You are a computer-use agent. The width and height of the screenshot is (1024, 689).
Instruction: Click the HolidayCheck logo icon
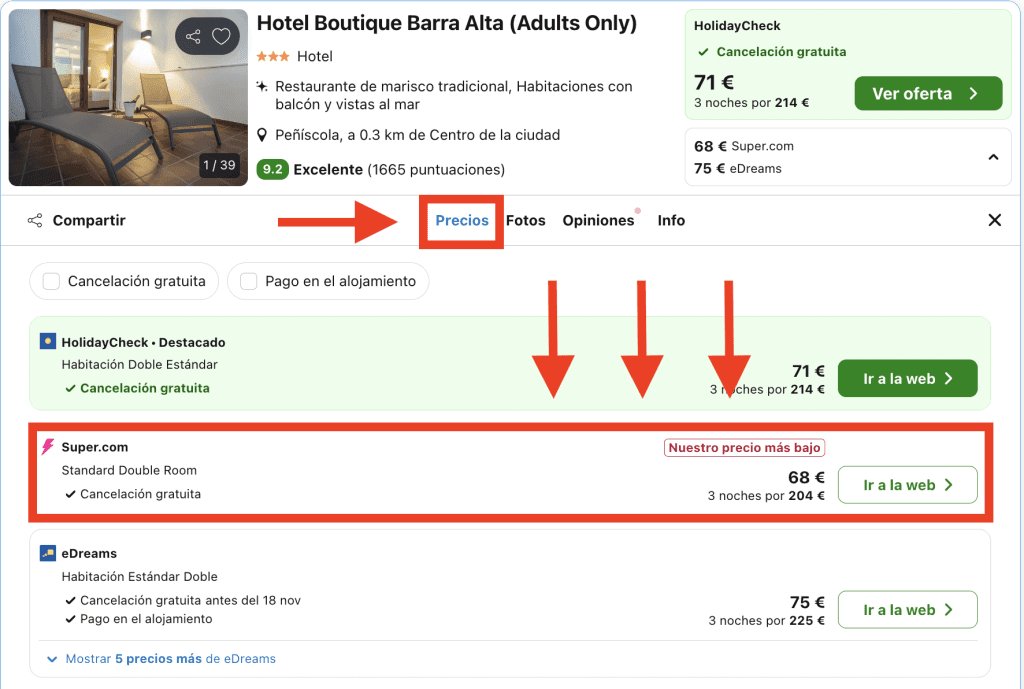pyautogui.click(x=48, y=342)
